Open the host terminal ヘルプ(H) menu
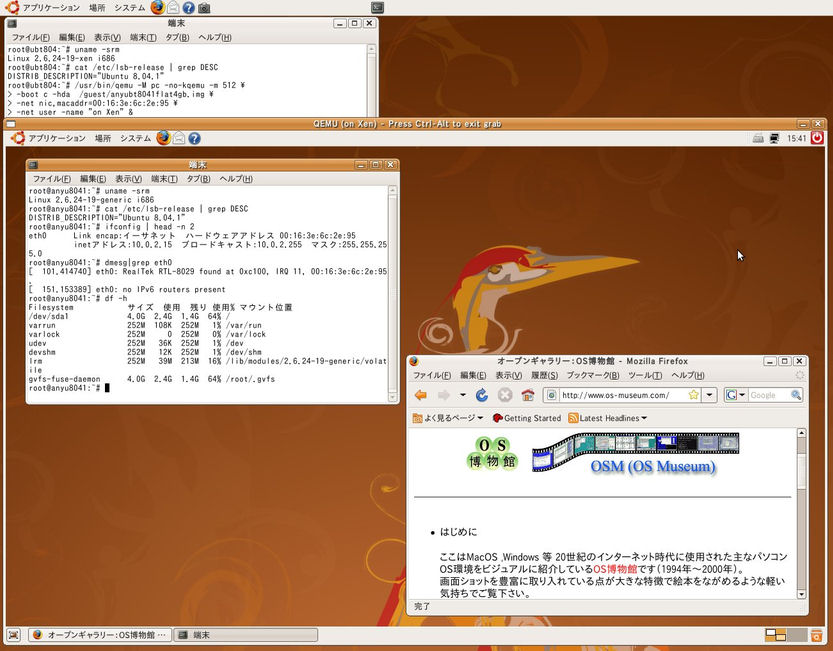Viewport: 833px width, 651px height. [215, 38]
